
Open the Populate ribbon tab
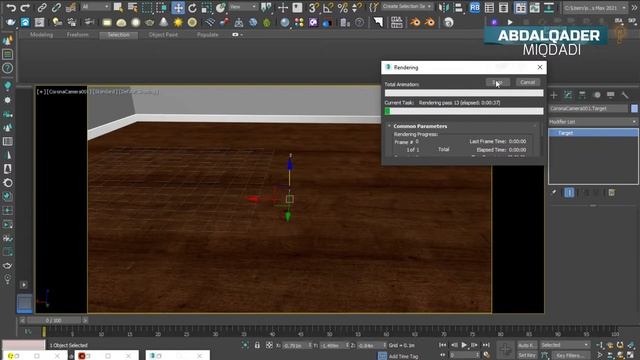click(x=207, y=35)
